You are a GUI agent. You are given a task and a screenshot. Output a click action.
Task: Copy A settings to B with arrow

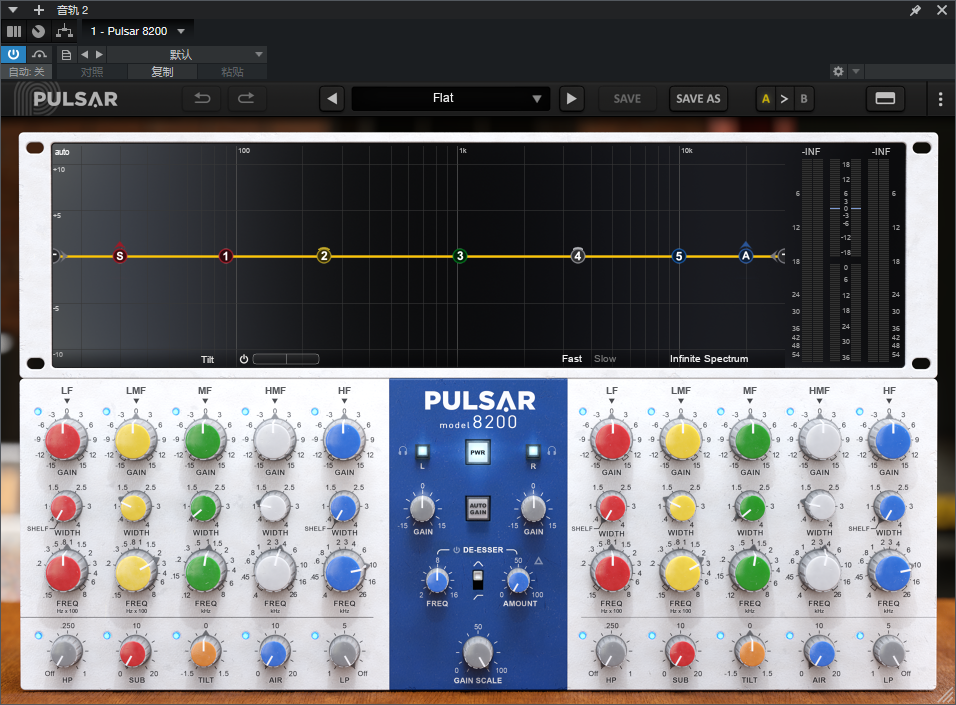785,99
